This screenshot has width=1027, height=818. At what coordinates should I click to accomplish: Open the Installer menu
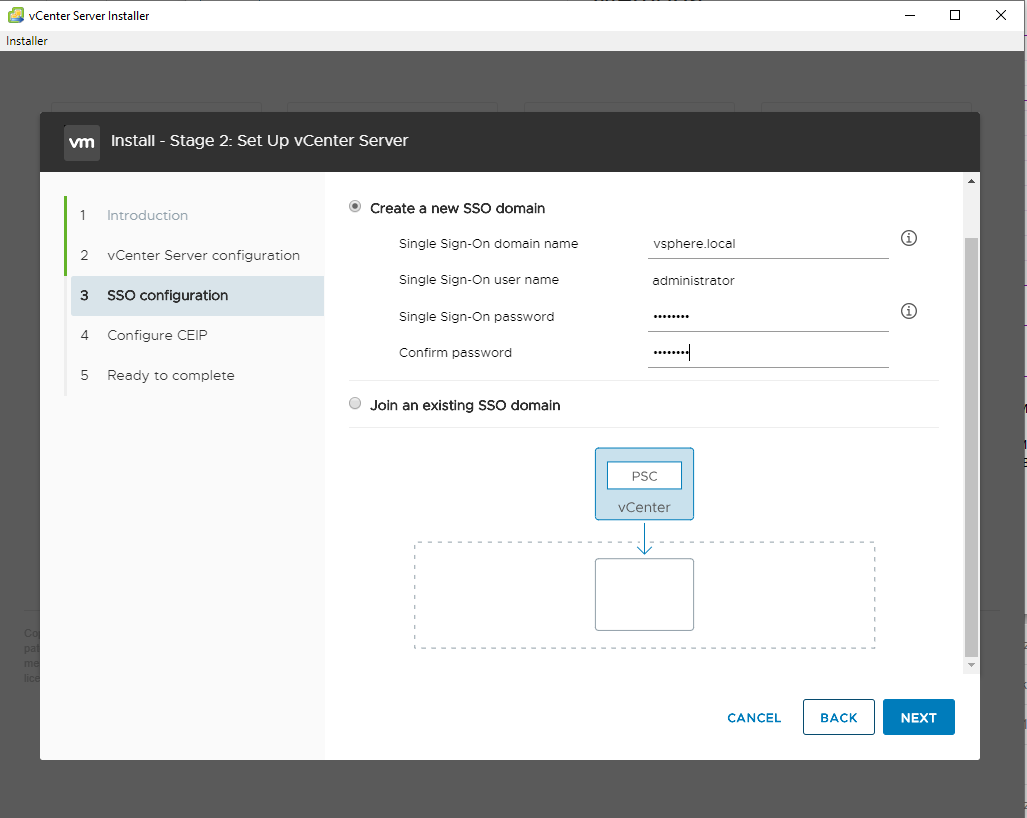27,41
